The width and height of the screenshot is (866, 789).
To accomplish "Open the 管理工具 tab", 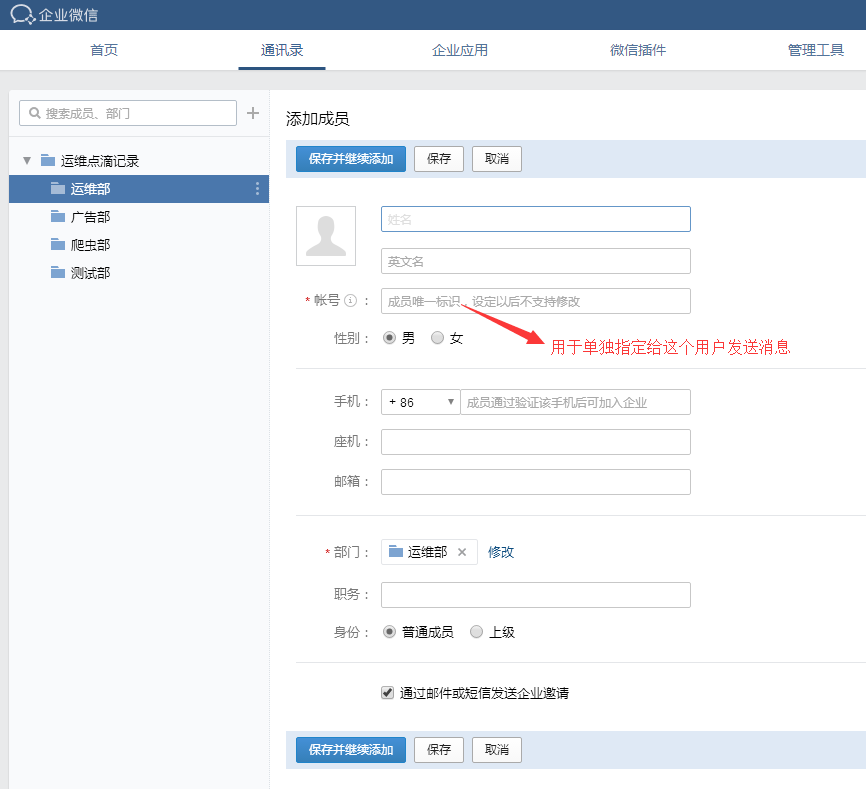I will click(x=816, y=47).
